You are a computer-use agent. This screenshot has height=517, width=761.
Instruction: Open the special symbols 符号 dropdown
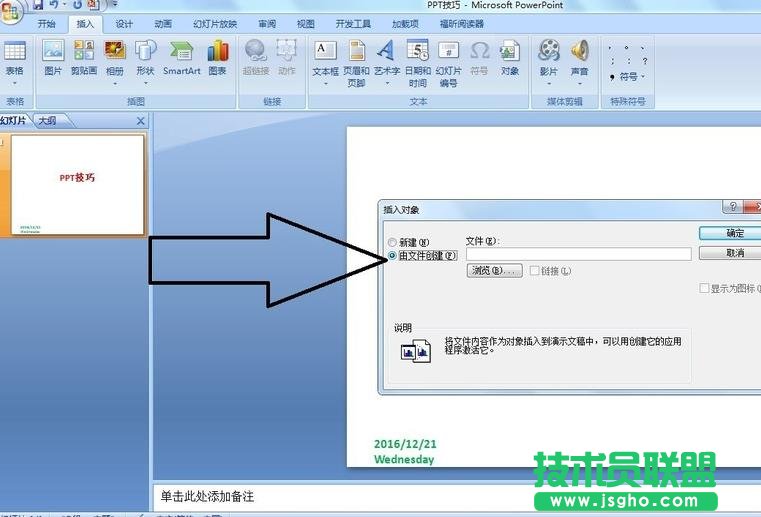(x=631, y=77)
